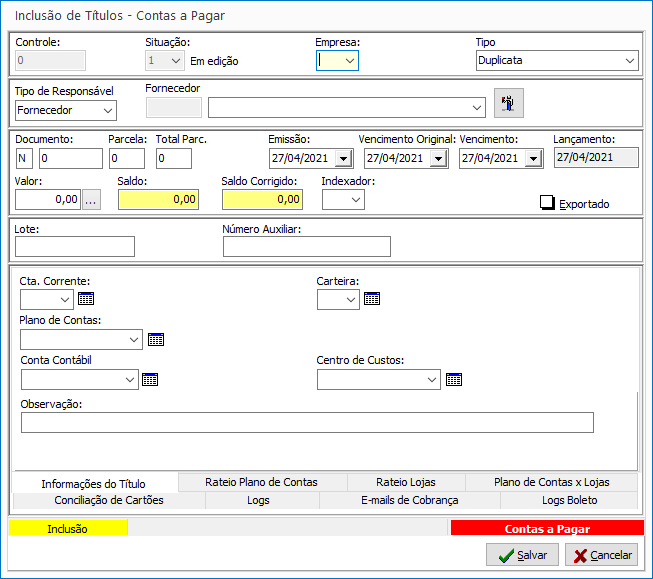The height and width of the screenshot is (579, 653).
Task: Click the ellipsis button next to Valor
Action: coord(92,199)
